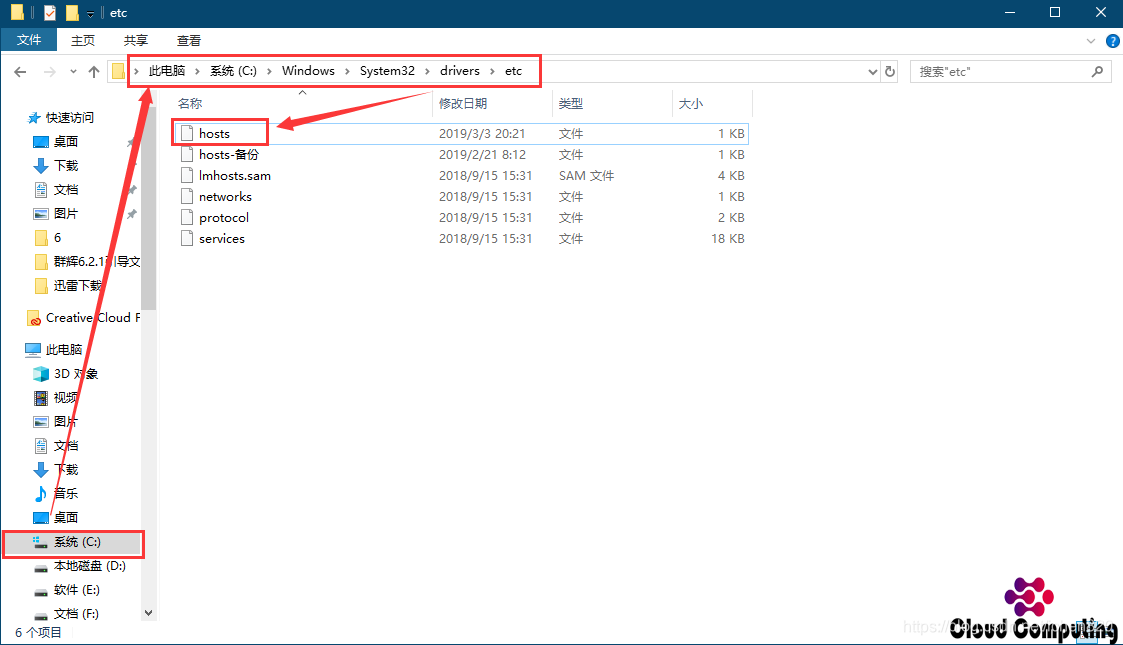Open the recent locations dropdown
The width and height of the screenshot is (1123, 645).
[73, 72]
